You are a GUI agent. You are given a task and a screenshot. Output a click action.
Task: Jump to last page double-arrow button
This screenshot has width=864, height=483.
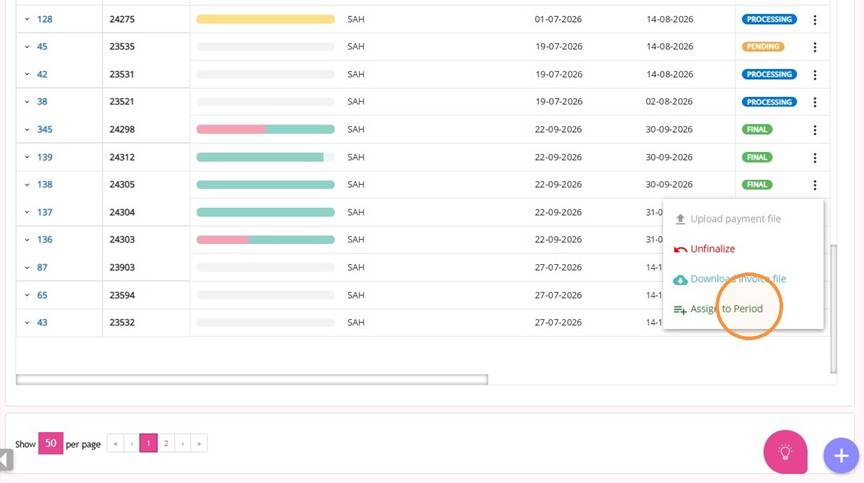point(199,443)
